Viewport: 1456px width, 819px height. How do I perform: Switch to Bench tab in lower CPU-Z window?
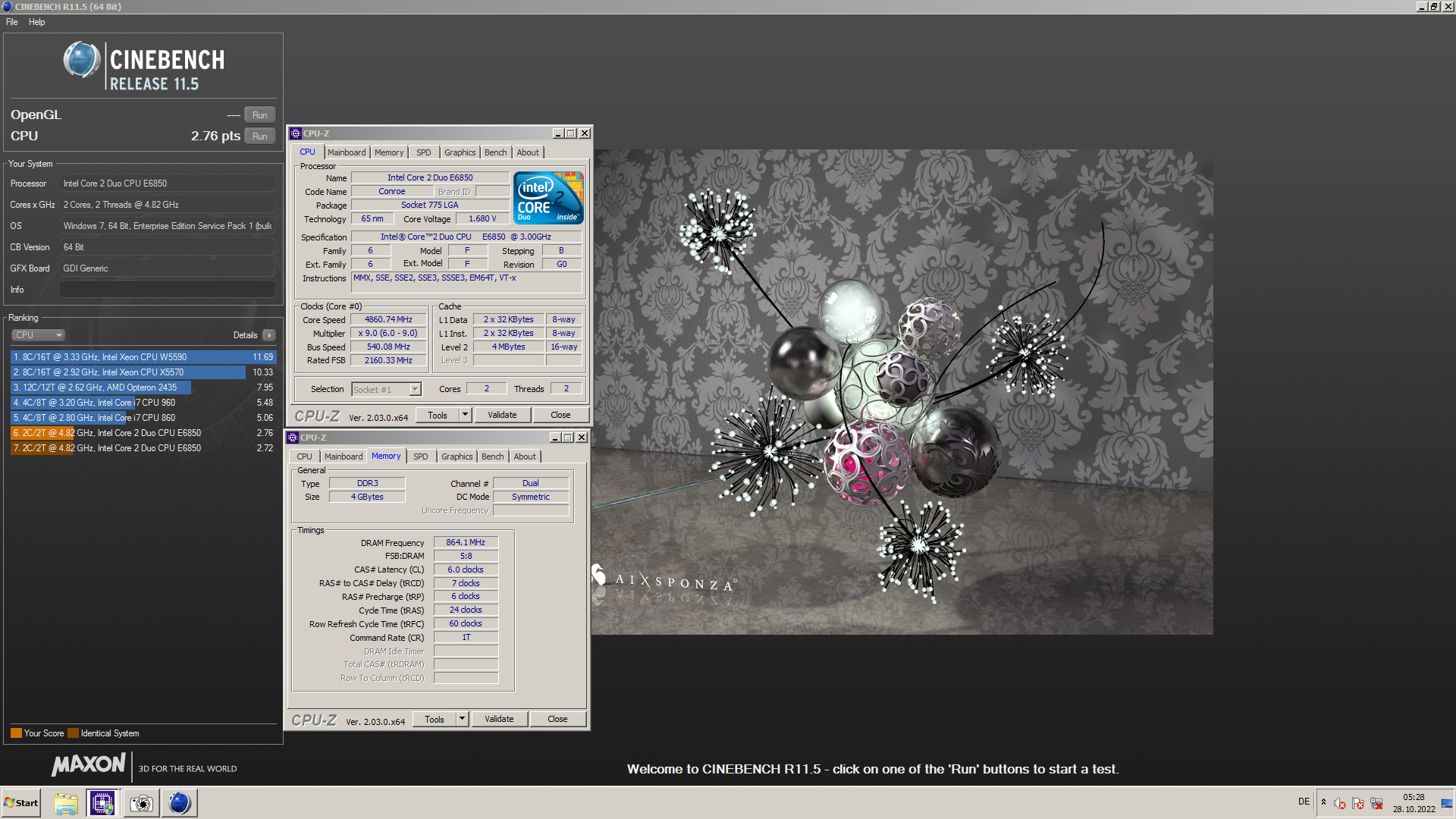coord(493,457)
